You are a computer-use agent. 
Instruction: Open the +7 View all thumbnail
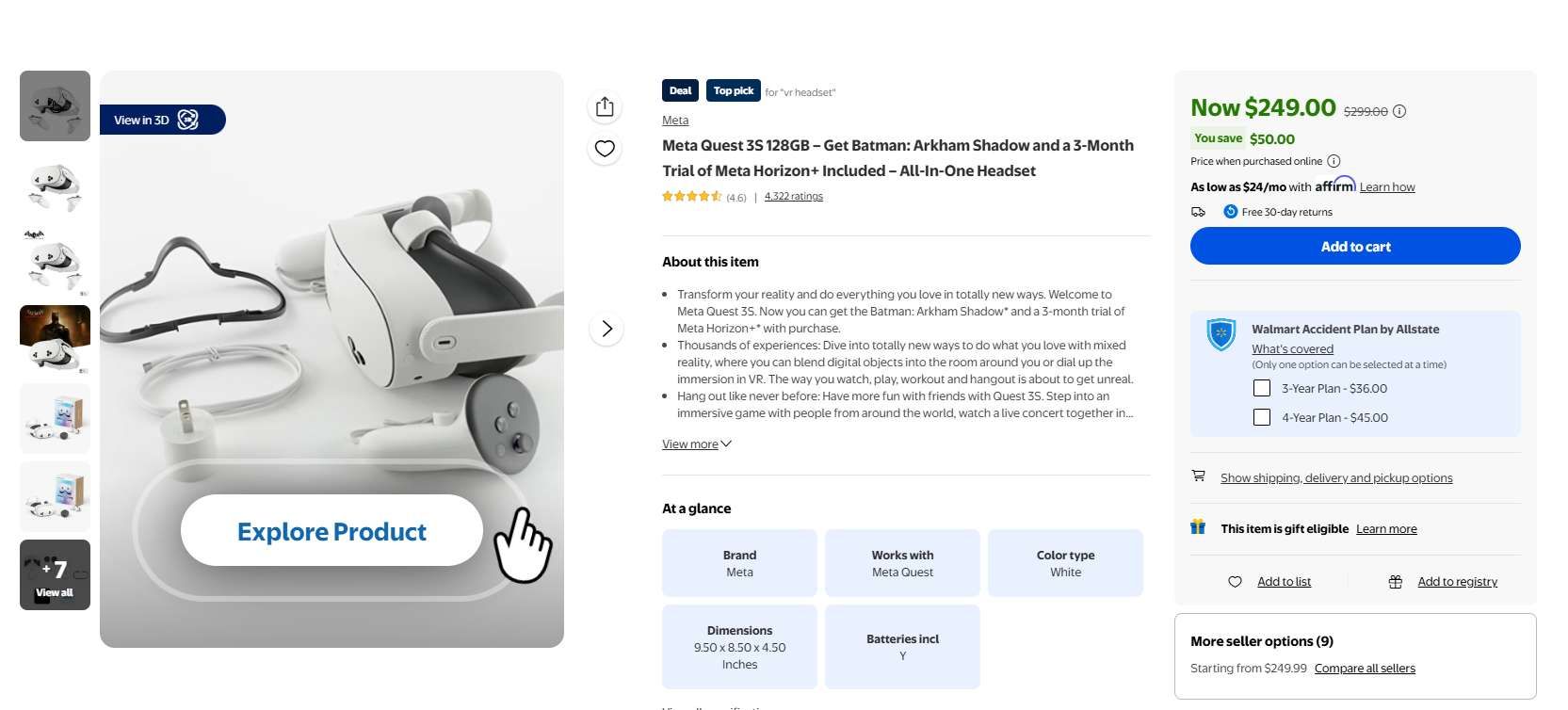click(56, 574)
